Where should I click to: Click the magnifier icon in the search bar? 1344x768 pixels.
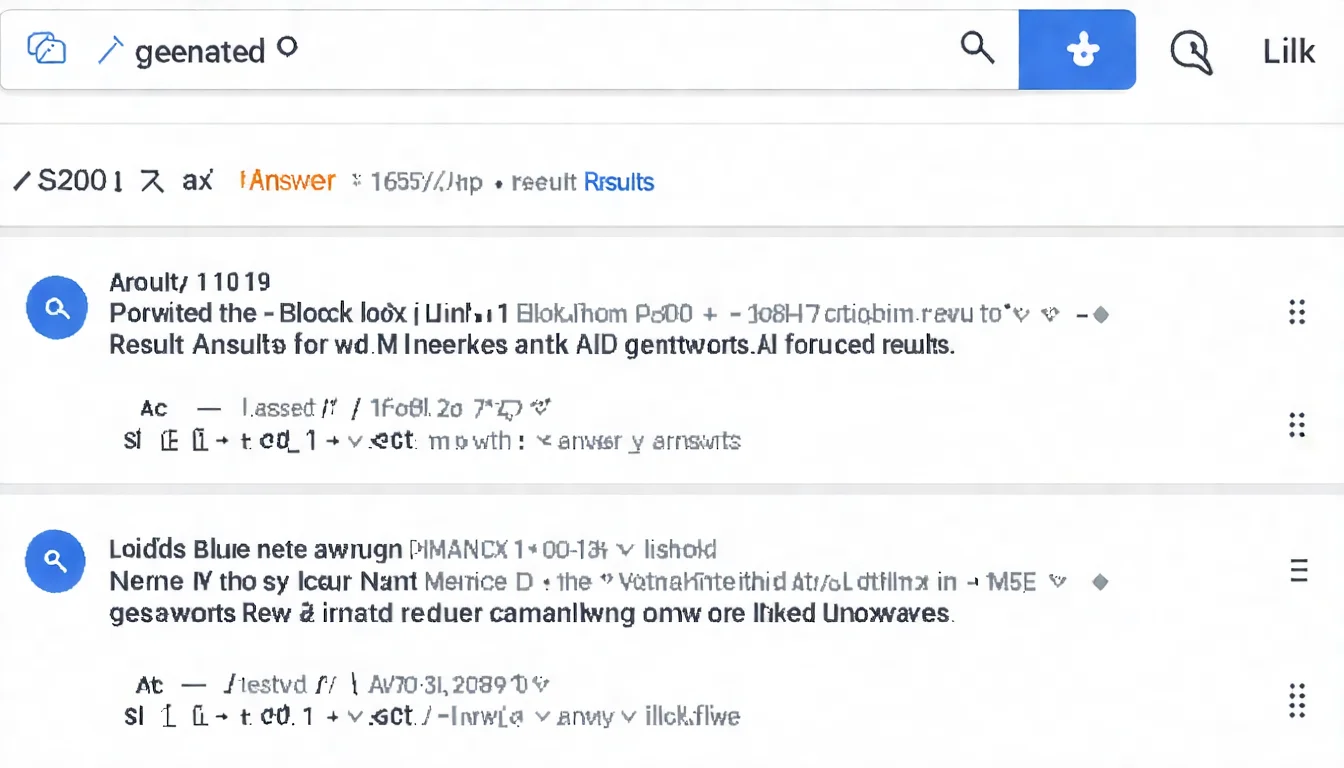(x=977, y=47)
